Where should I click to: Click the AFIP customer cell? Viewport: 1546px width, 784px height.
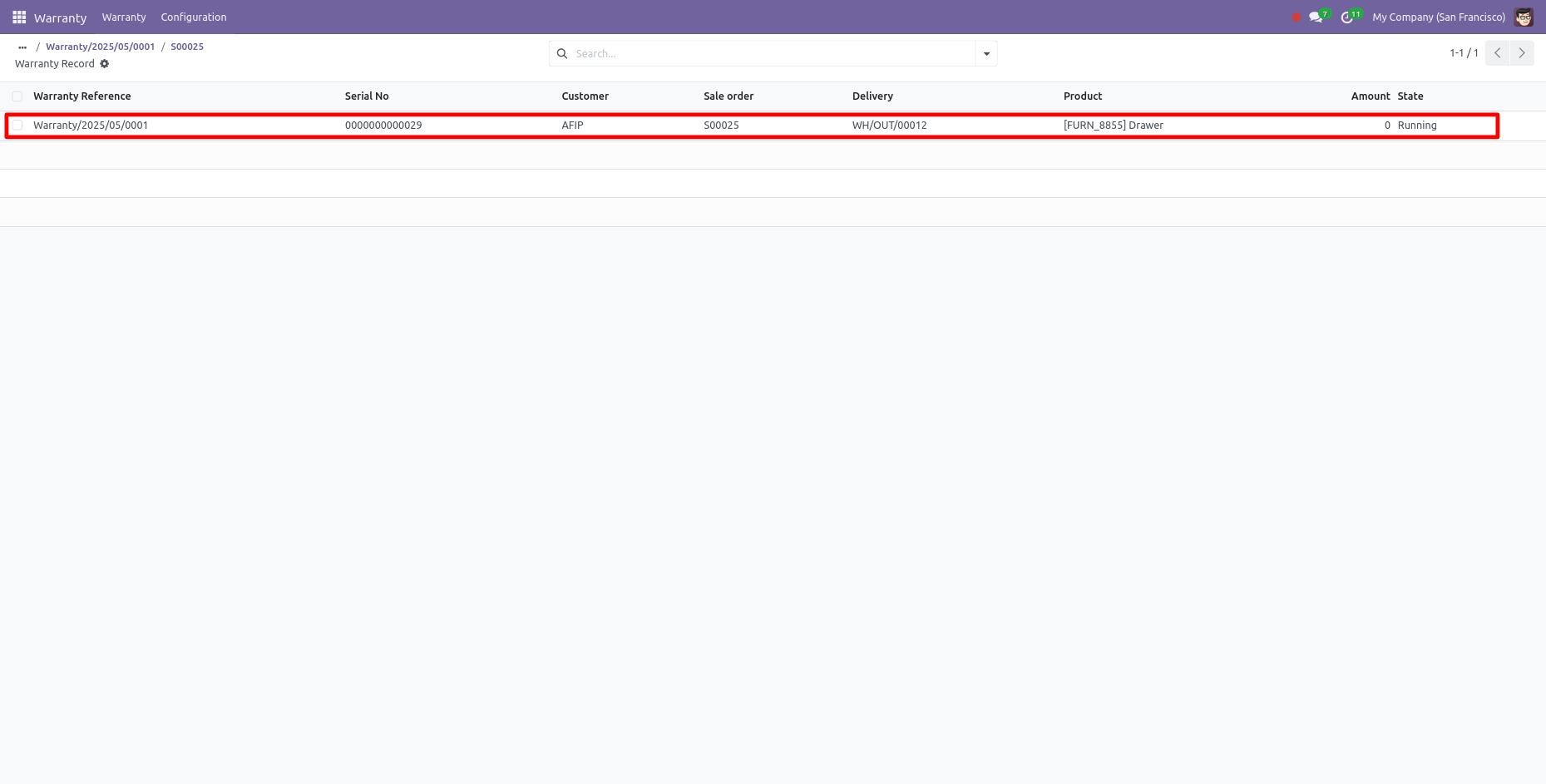coord(572,126)
